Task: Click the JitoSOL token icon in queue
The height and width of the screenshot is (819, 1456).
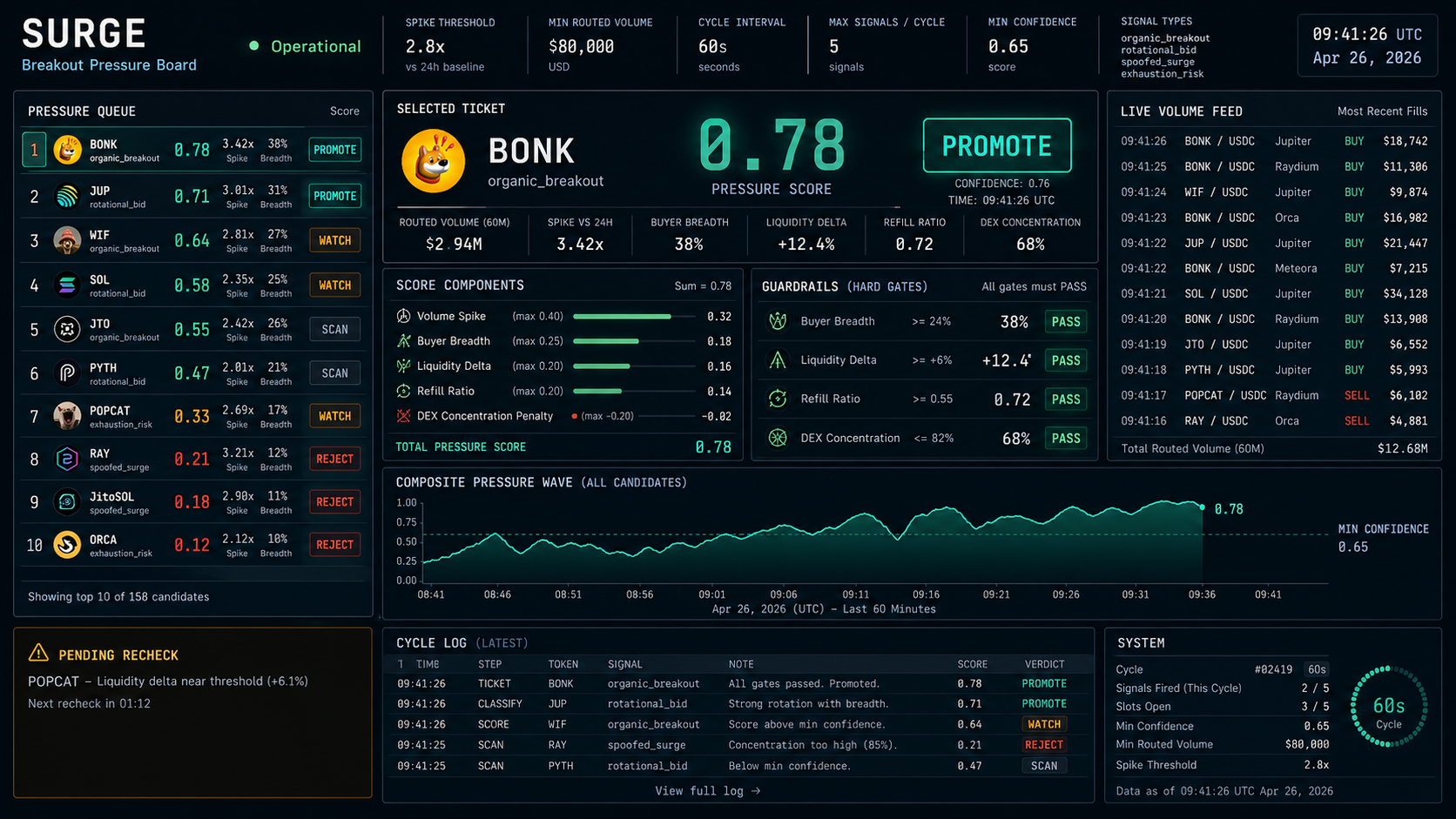Action: (68, 501)
